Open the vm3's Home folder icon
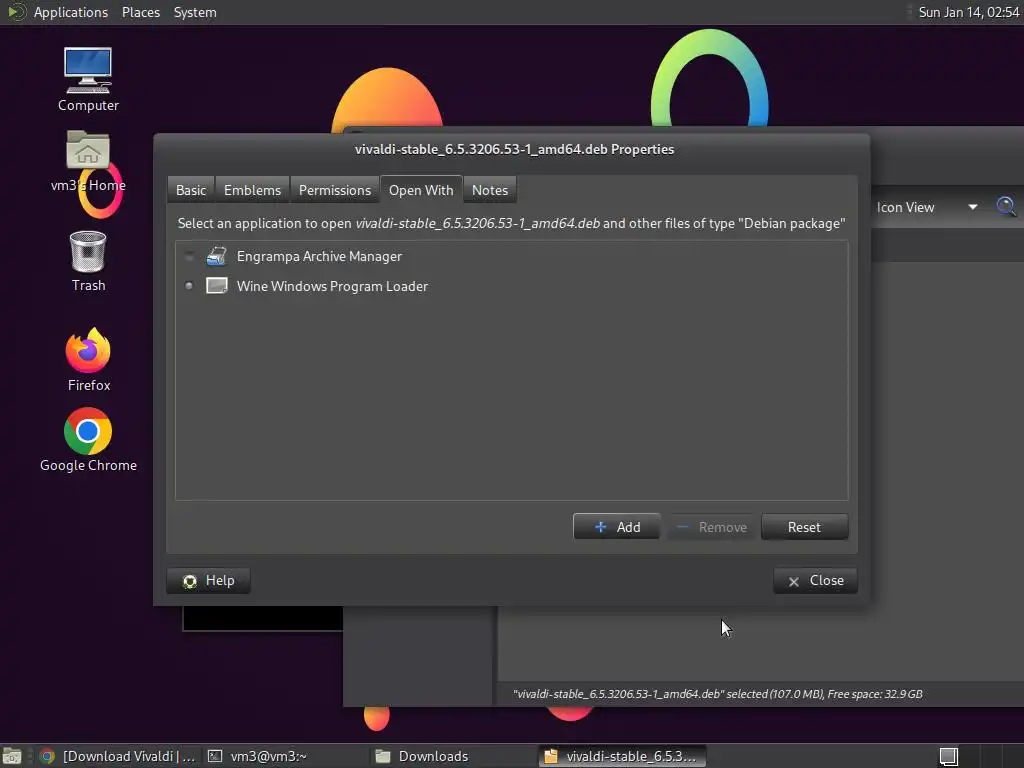 click(88, 161)
